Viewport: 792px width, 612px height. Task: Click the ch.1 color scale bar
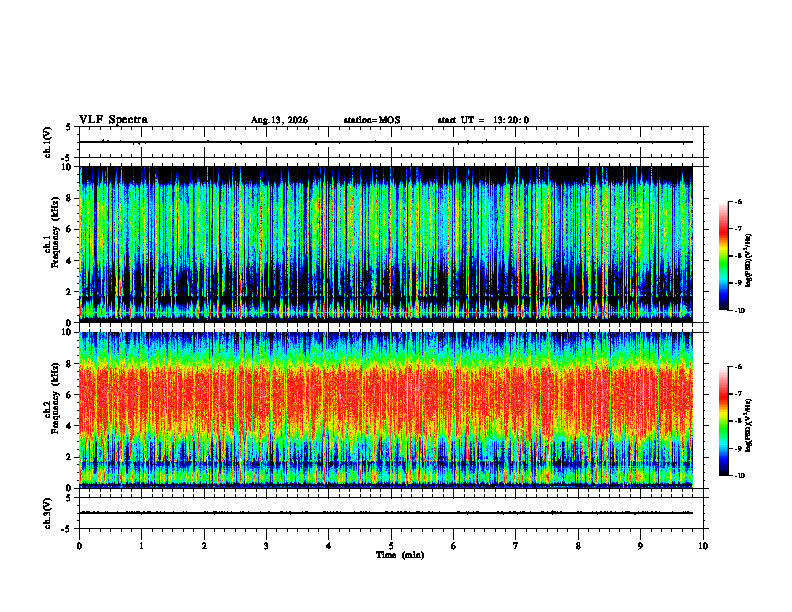[723, 256]
